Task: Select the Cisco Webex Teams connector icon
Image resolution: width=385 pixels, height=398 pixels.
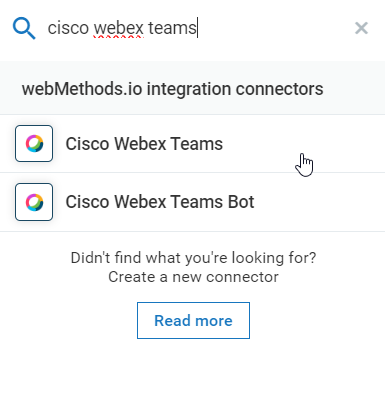Action: click(x=34, y=144)
